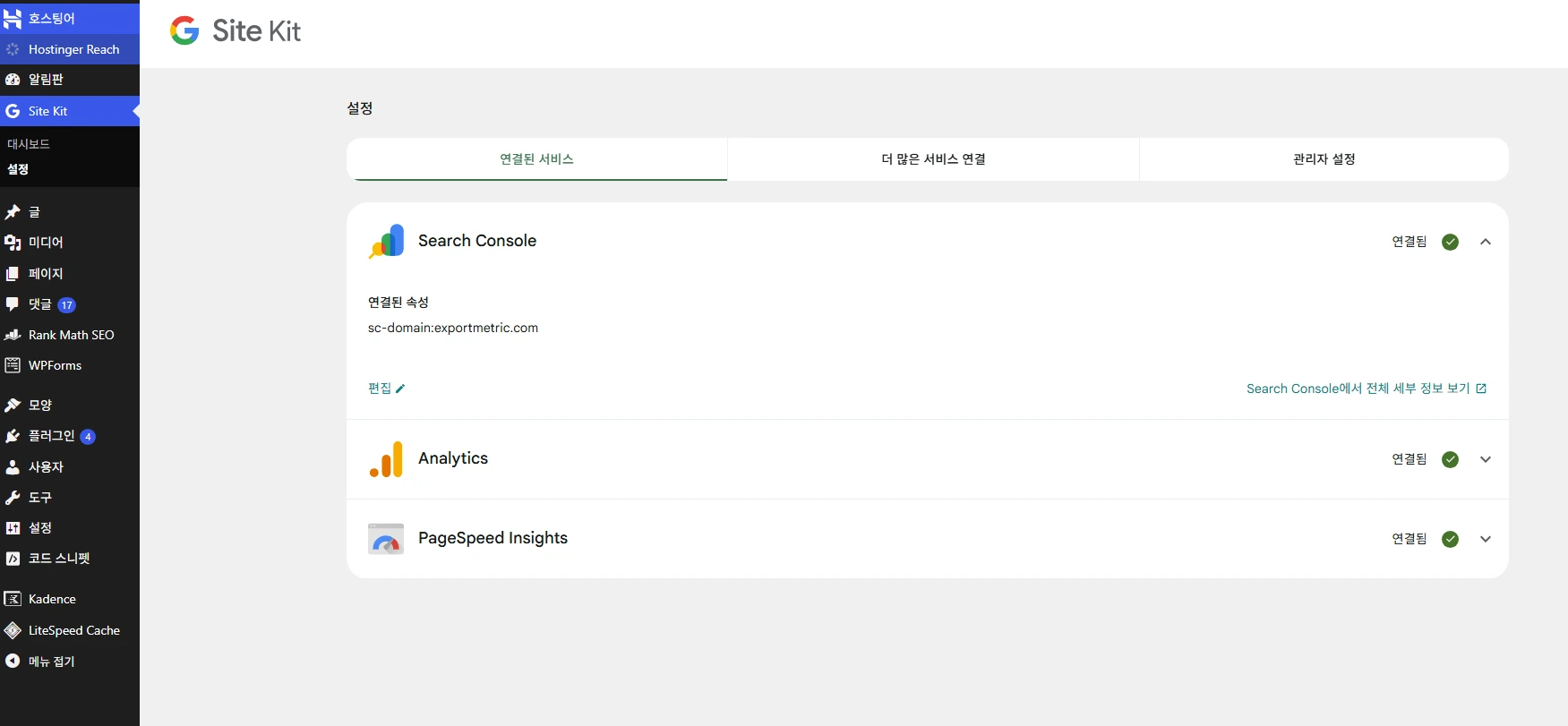Open the LiteSpeed Cache menu label
Viewport: 1568px width, 726px height.
pyautogui.click(x=74, y=630)
